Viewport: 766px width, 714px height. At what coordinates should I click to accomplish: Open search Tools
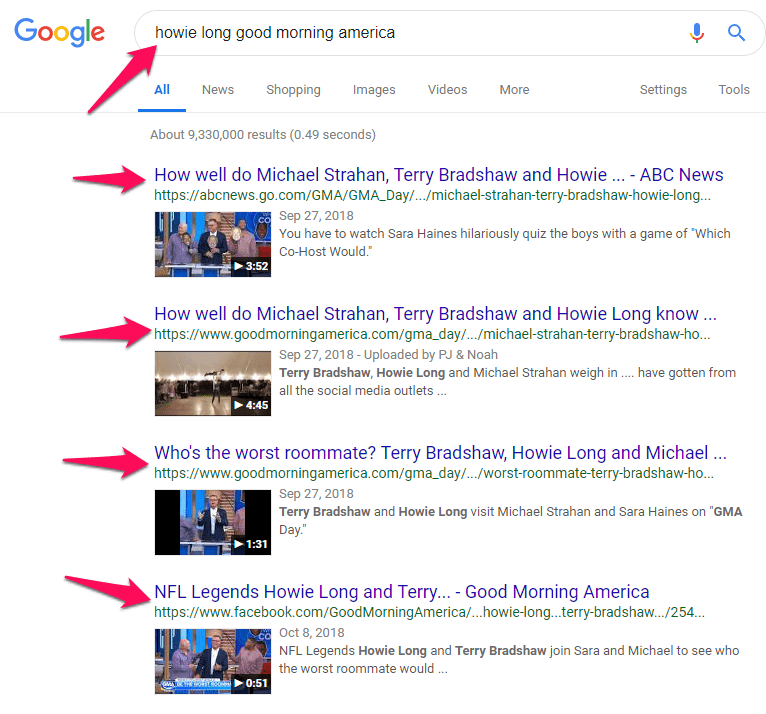coord(733,90)
